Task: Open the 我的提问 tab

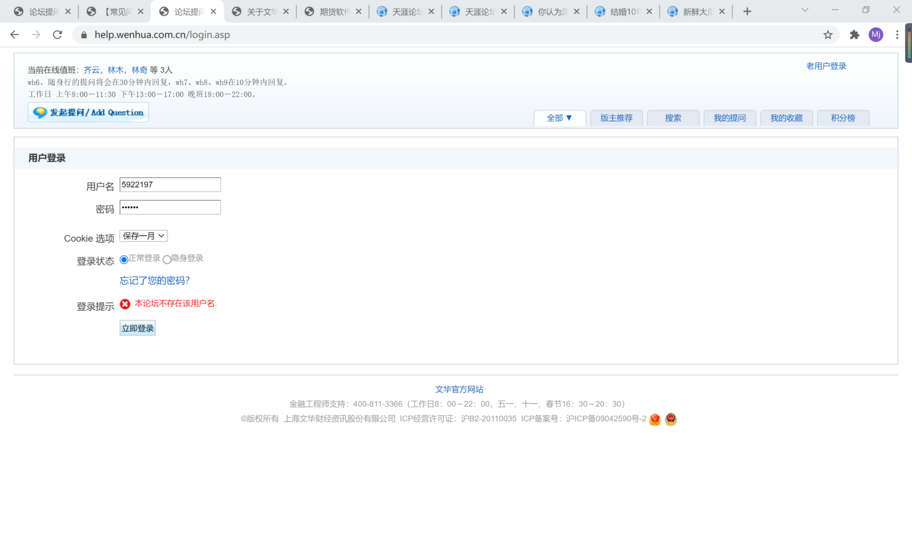Action: [x=729, y=118]
